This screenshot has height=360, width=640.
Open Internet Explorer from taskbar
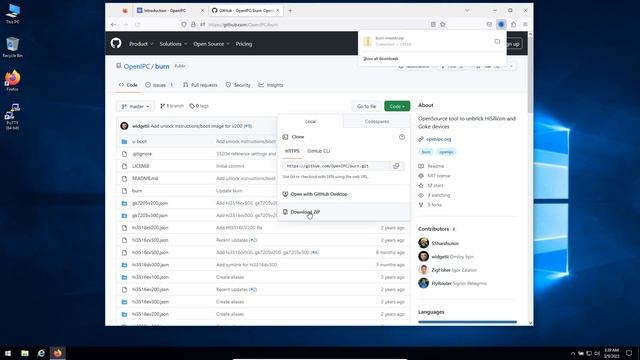(41, 353)
